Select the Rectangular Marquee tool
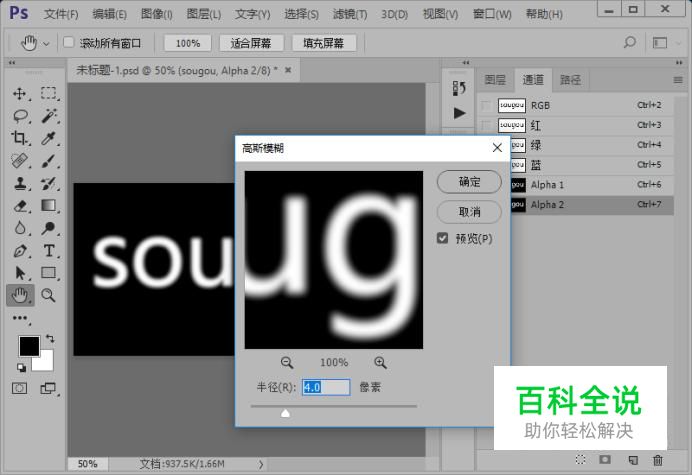This screenshot has height=475, width=692. pos(48,94)
